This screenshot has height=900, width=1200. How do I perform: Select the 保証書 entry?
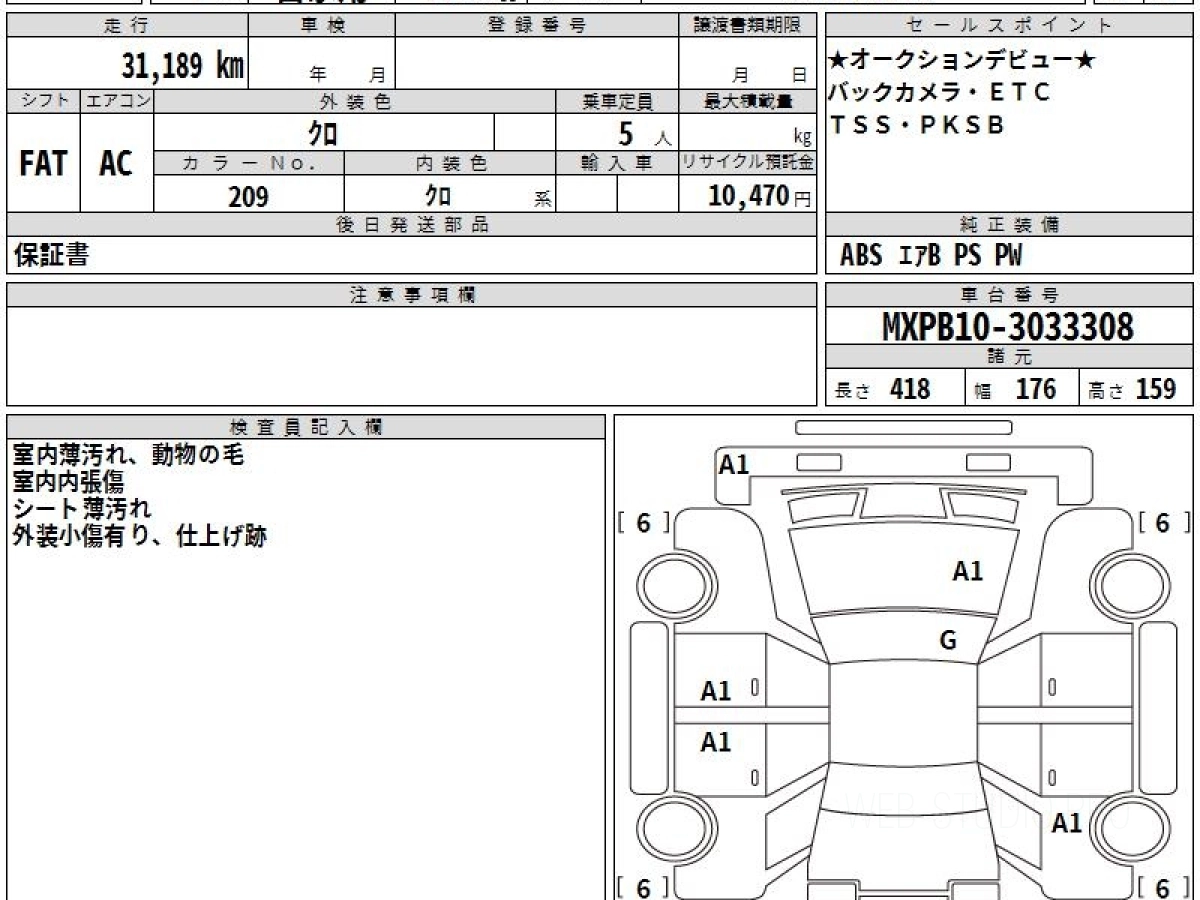(51, 255)
